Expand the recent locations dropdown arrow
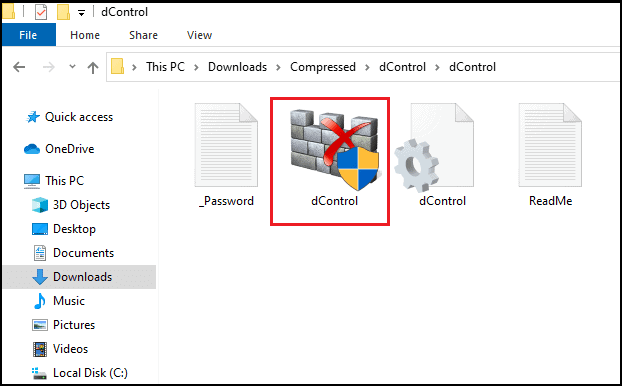This screenshot has height=386, width=622. 72,66
